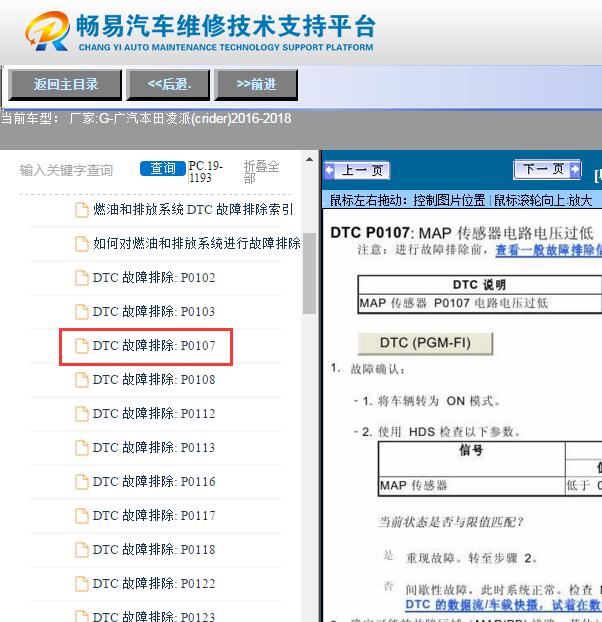The image size is (602, 622).
Task: Click the DTC (PGM-FI) button
Action: (x=425, y=343)
